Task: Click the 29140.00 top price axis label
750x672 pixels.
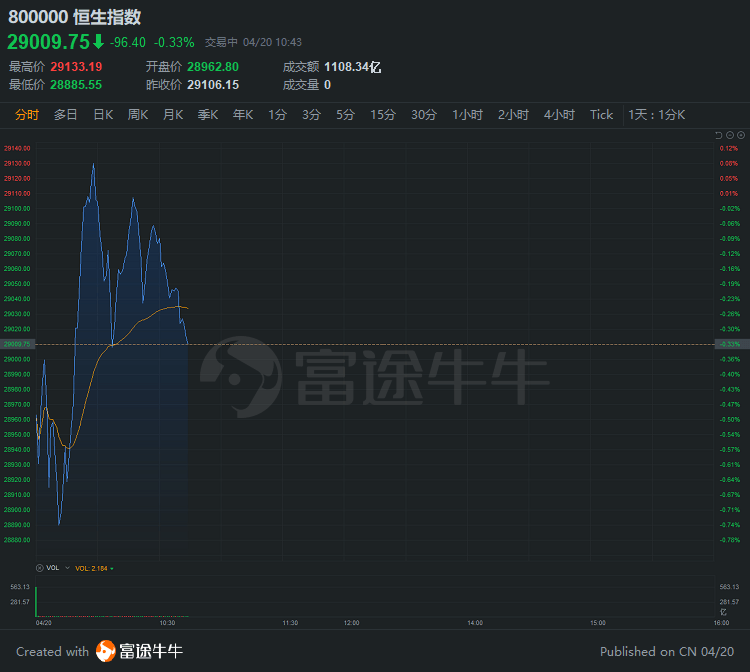Action: click(17, 149)
